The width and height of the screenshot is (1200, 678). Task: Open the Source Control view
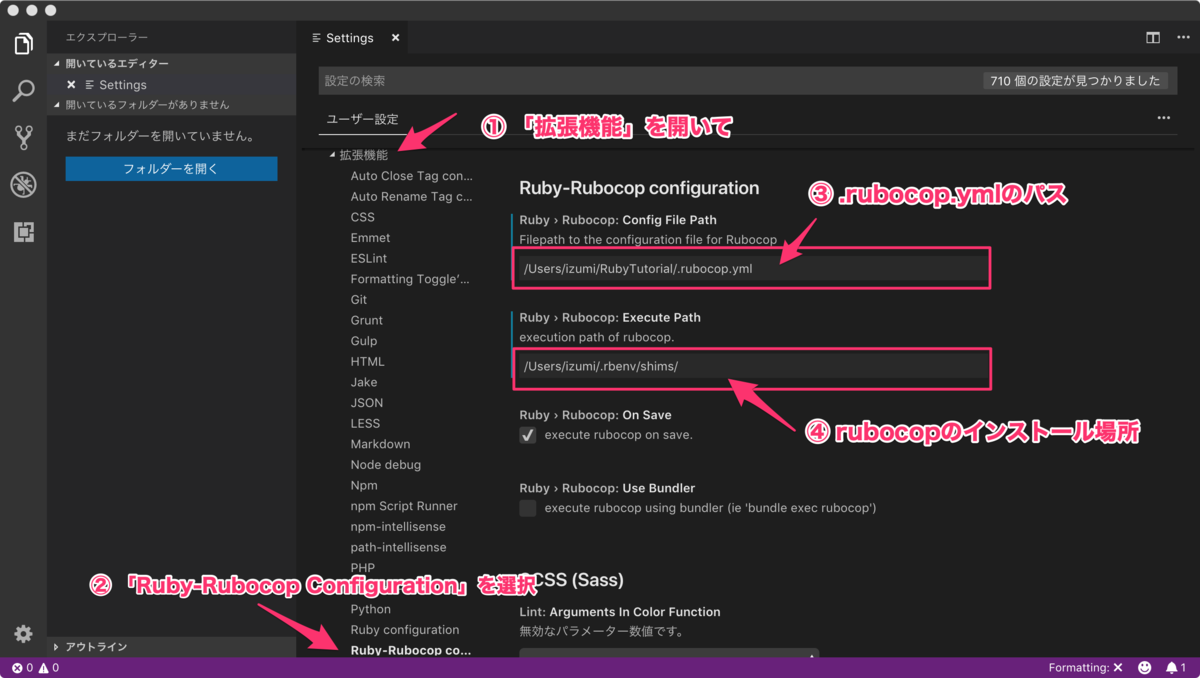tap(23, 137)
